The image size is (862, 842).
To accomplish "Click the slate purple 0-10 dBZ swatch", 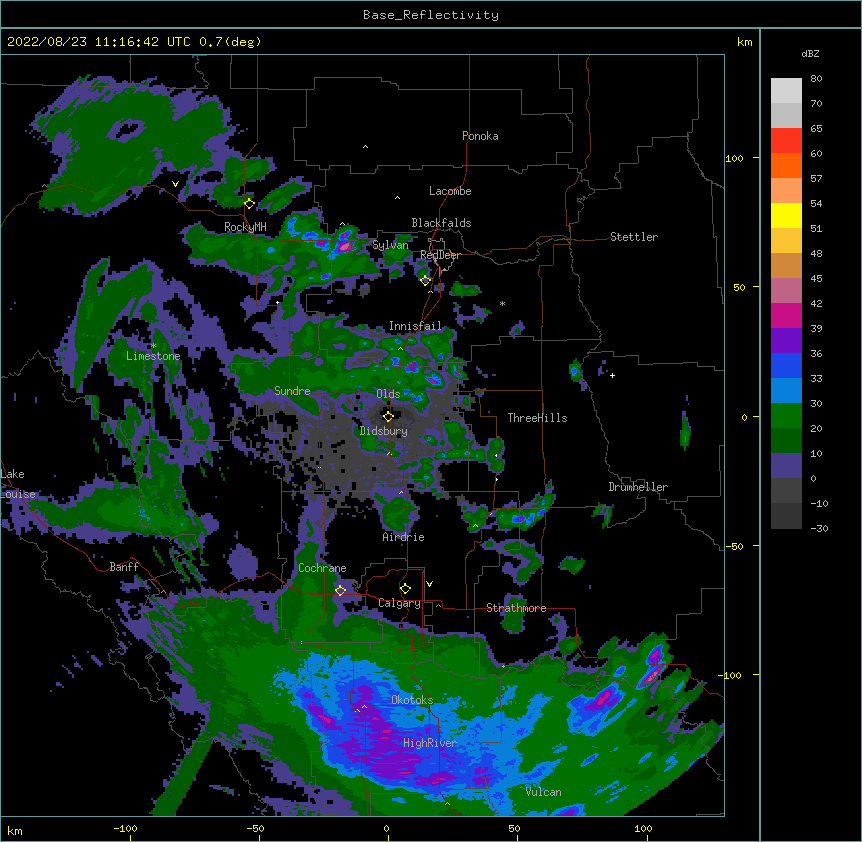I will (786, 466).
